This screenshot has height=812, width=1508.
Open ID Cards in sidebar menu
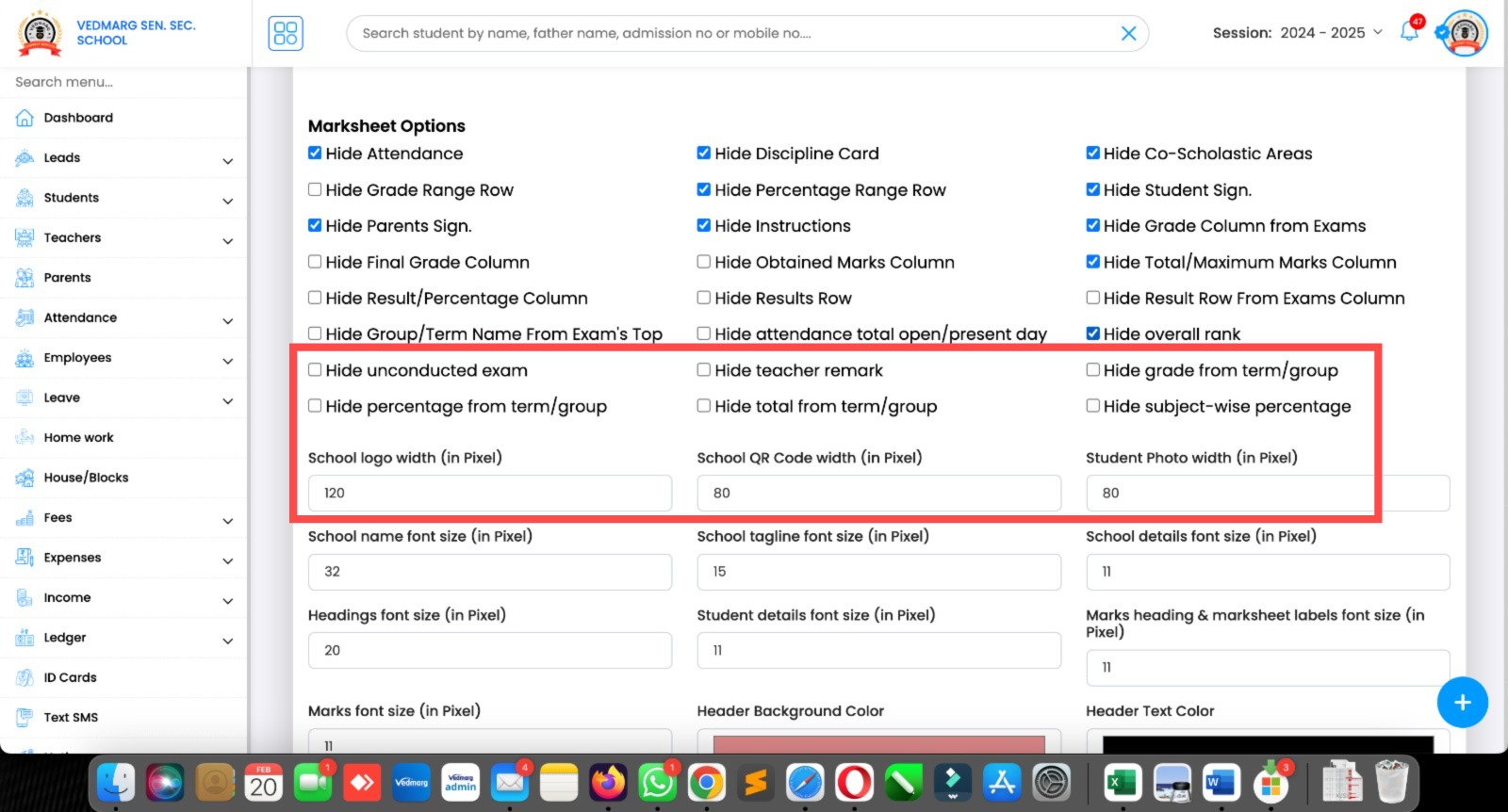pos(70,677)
